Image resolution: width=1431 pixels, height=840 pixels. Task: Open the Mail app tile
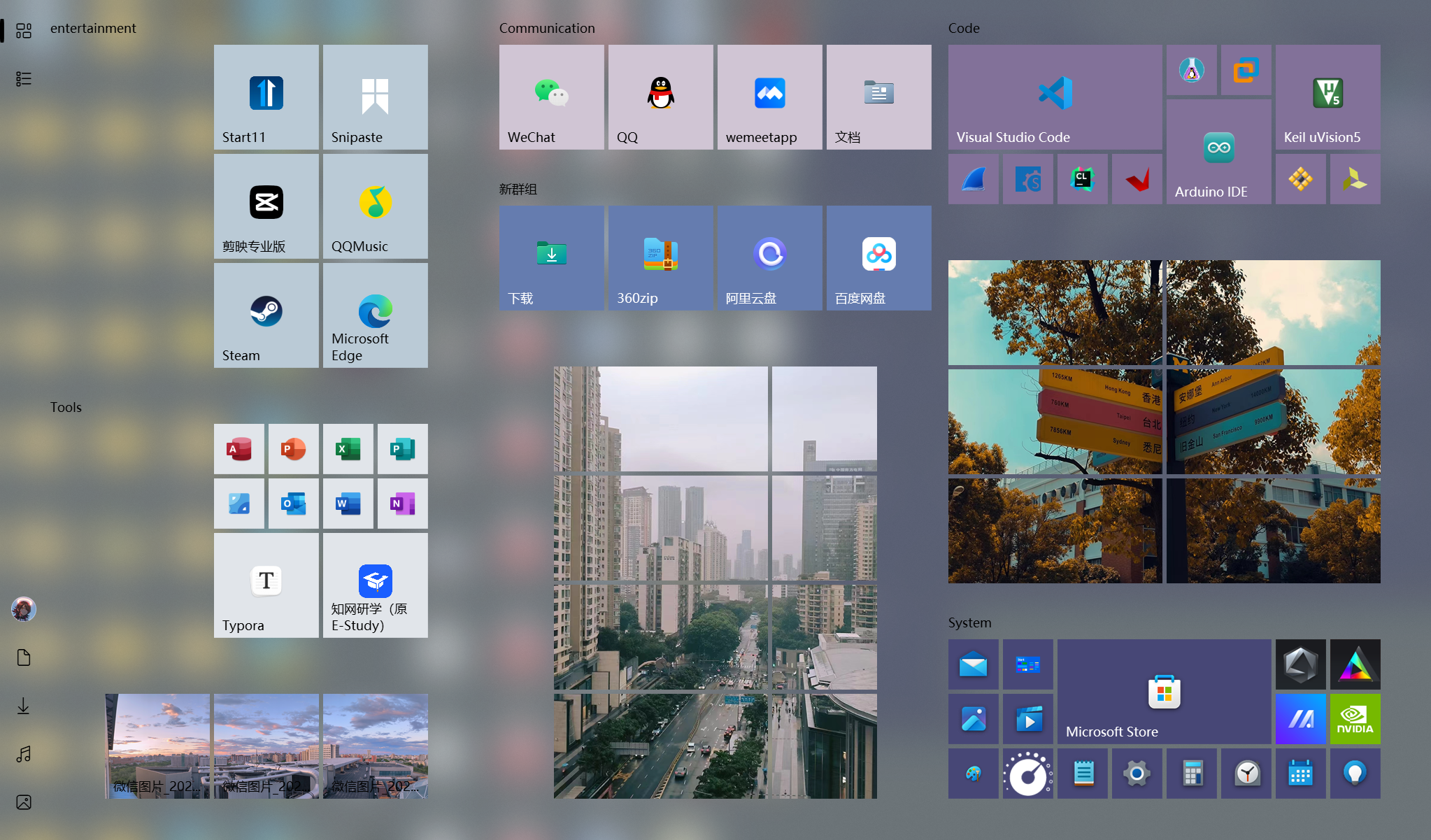coord(973,664)
